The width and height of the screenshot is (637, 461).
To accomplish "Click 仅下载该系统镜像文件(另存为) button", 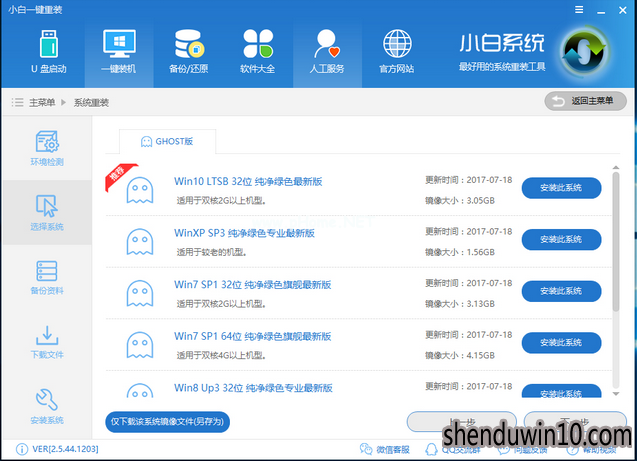I will [167, 422].
